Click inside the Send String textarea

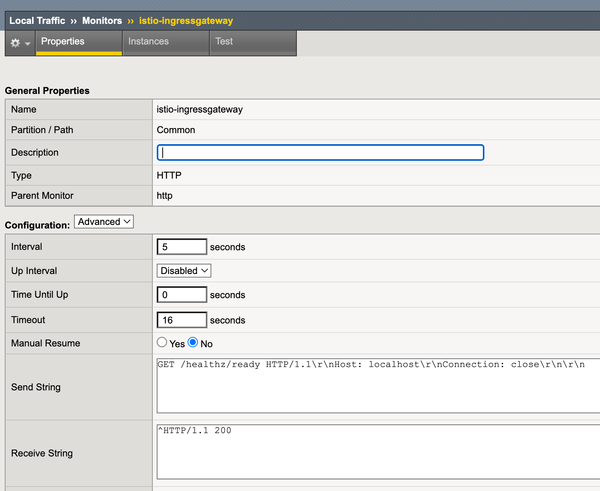coord(376,385)
